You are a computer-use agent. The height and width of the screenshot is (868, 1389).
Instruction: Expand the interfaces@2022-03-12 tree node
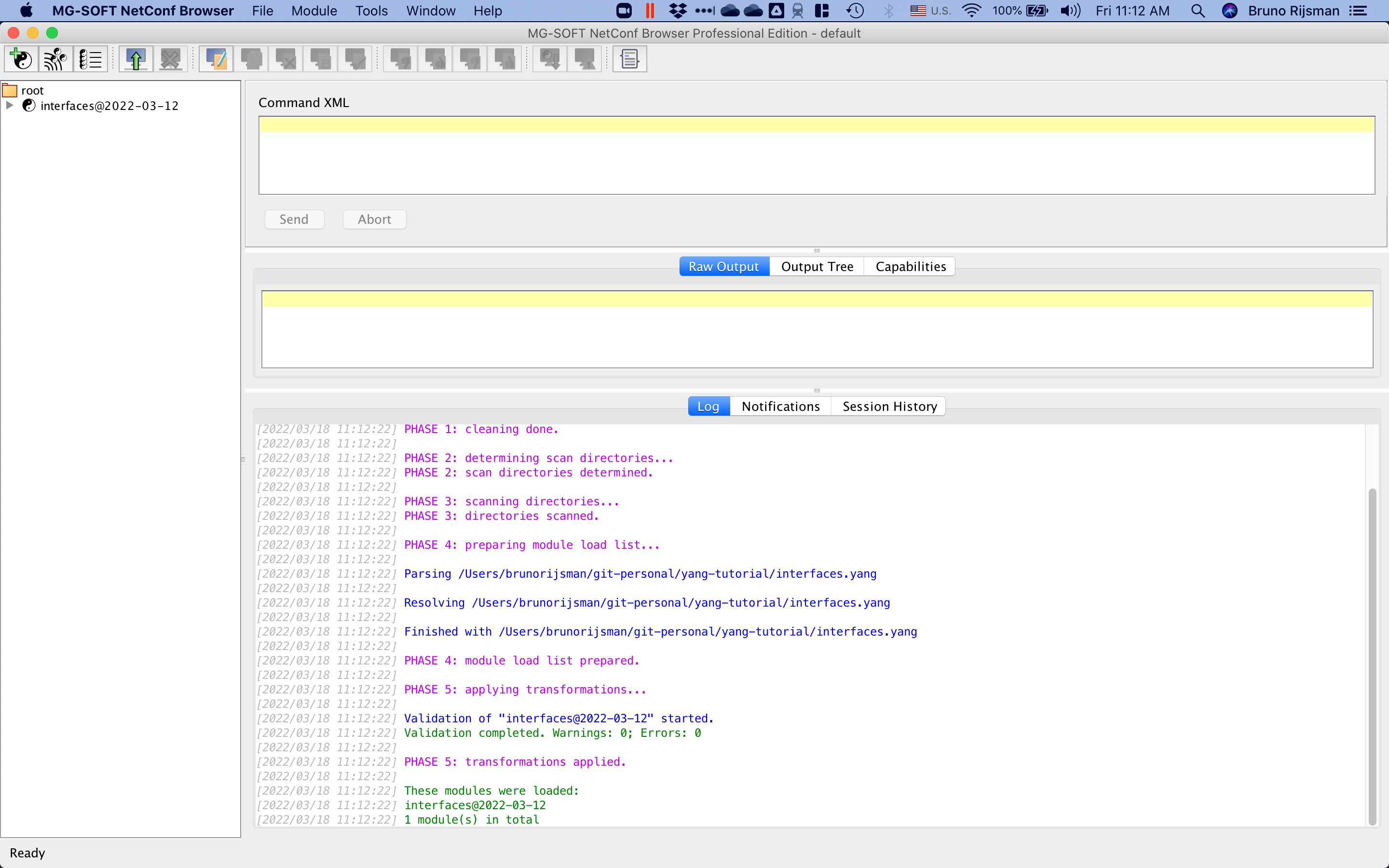tap(9, 105)
